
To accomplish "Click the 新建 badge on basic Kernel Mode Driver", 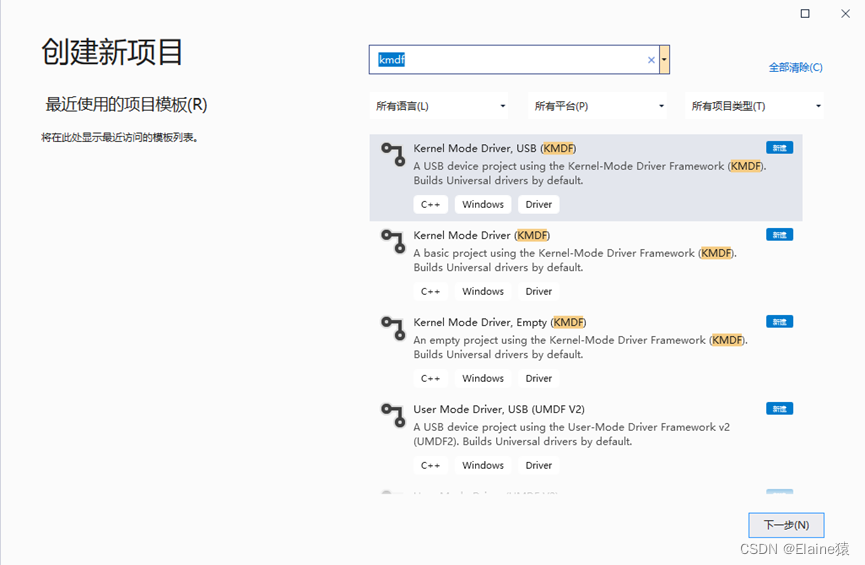I will click(x=779, y=235).
